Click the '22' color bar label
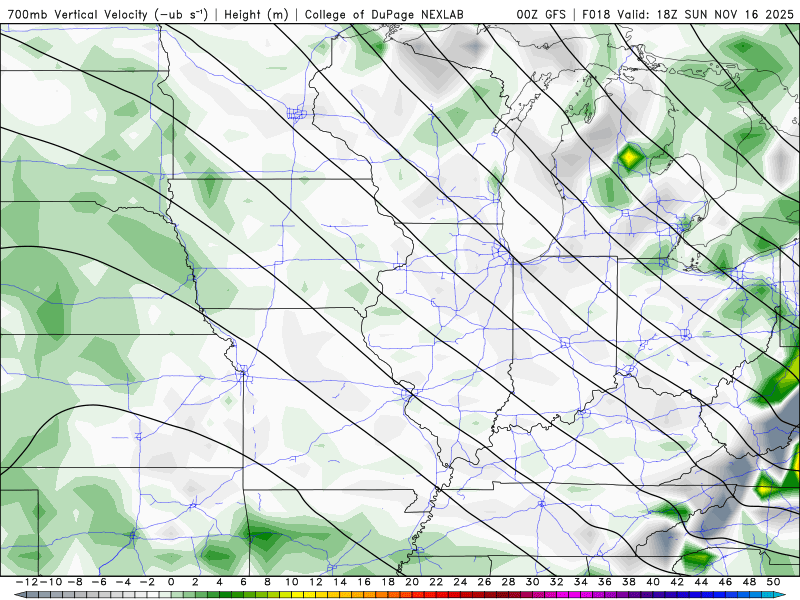800x600 pixels. (x=436, y=582)
